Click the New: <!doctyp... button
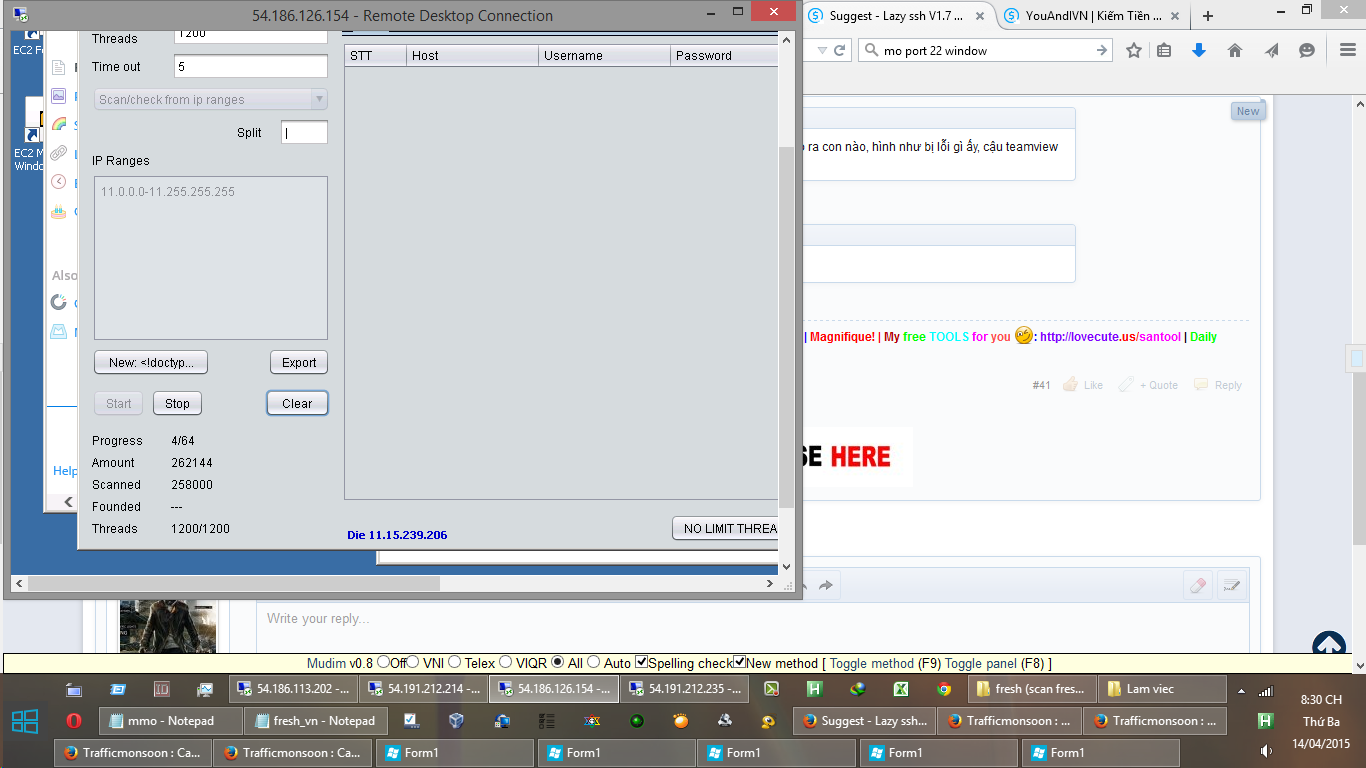The width and height of the screenshot is (1366, 768). (x=151, y=362)
